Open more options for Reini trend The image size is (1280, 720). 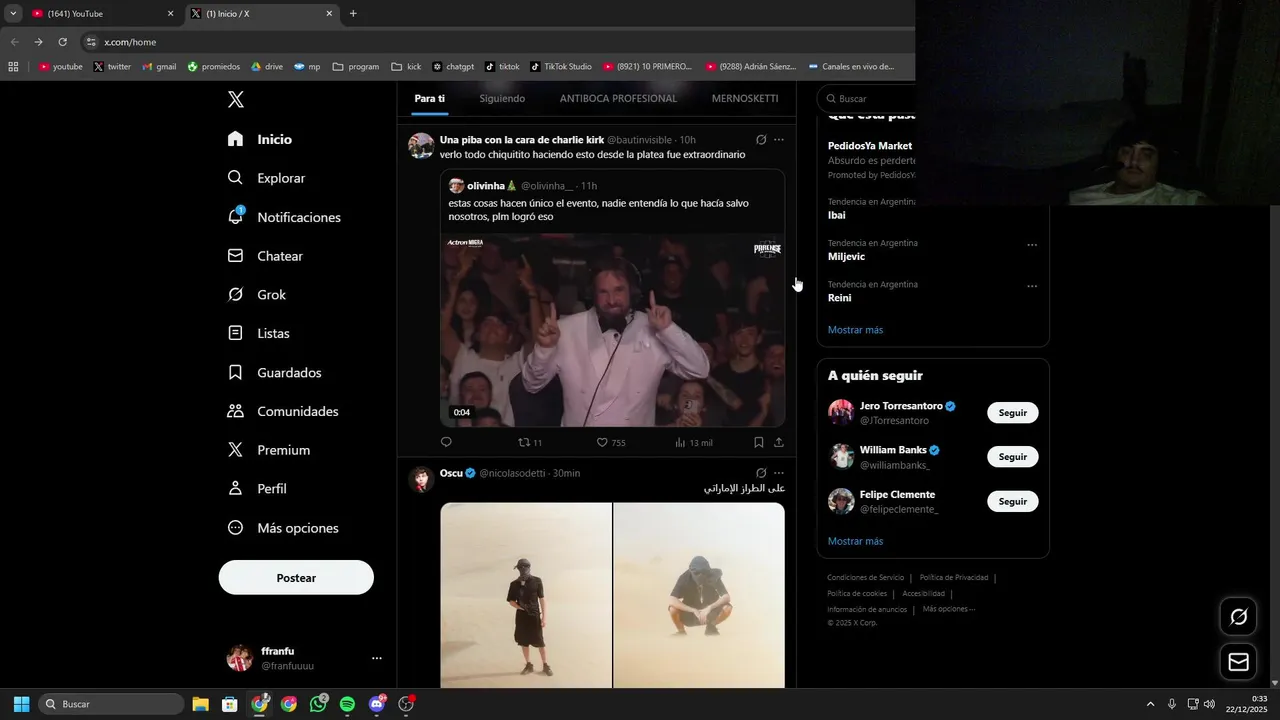pyautogui.click(x=1032, y=286)
